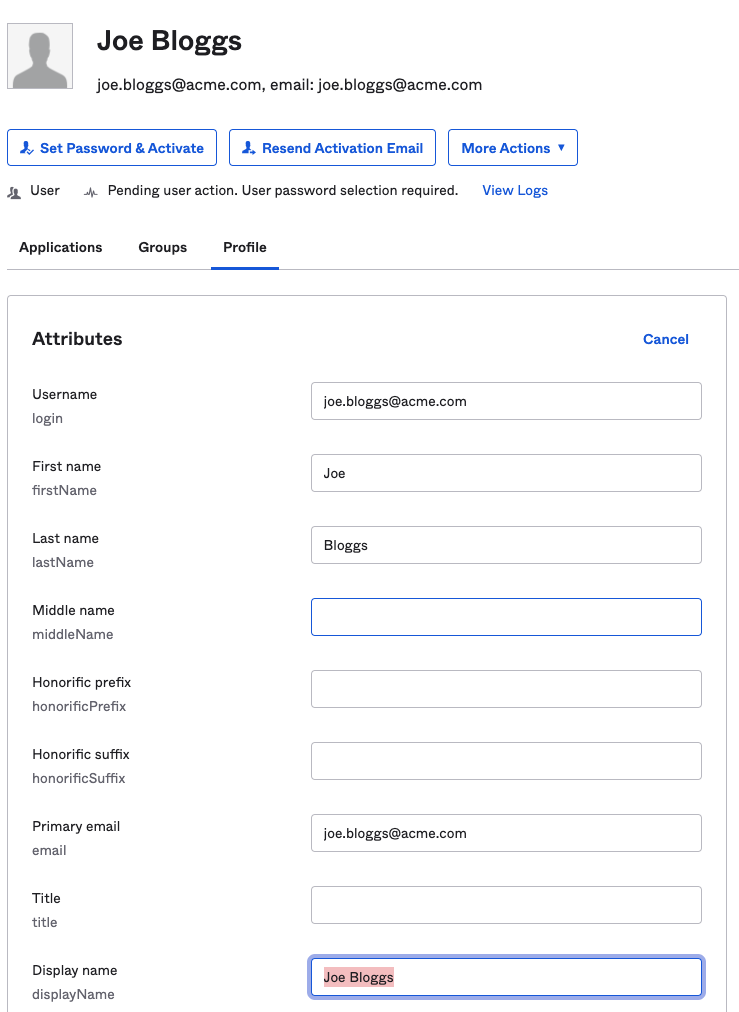Open the More Actions dropdown

pyautogui.click(x=512, y=148)
